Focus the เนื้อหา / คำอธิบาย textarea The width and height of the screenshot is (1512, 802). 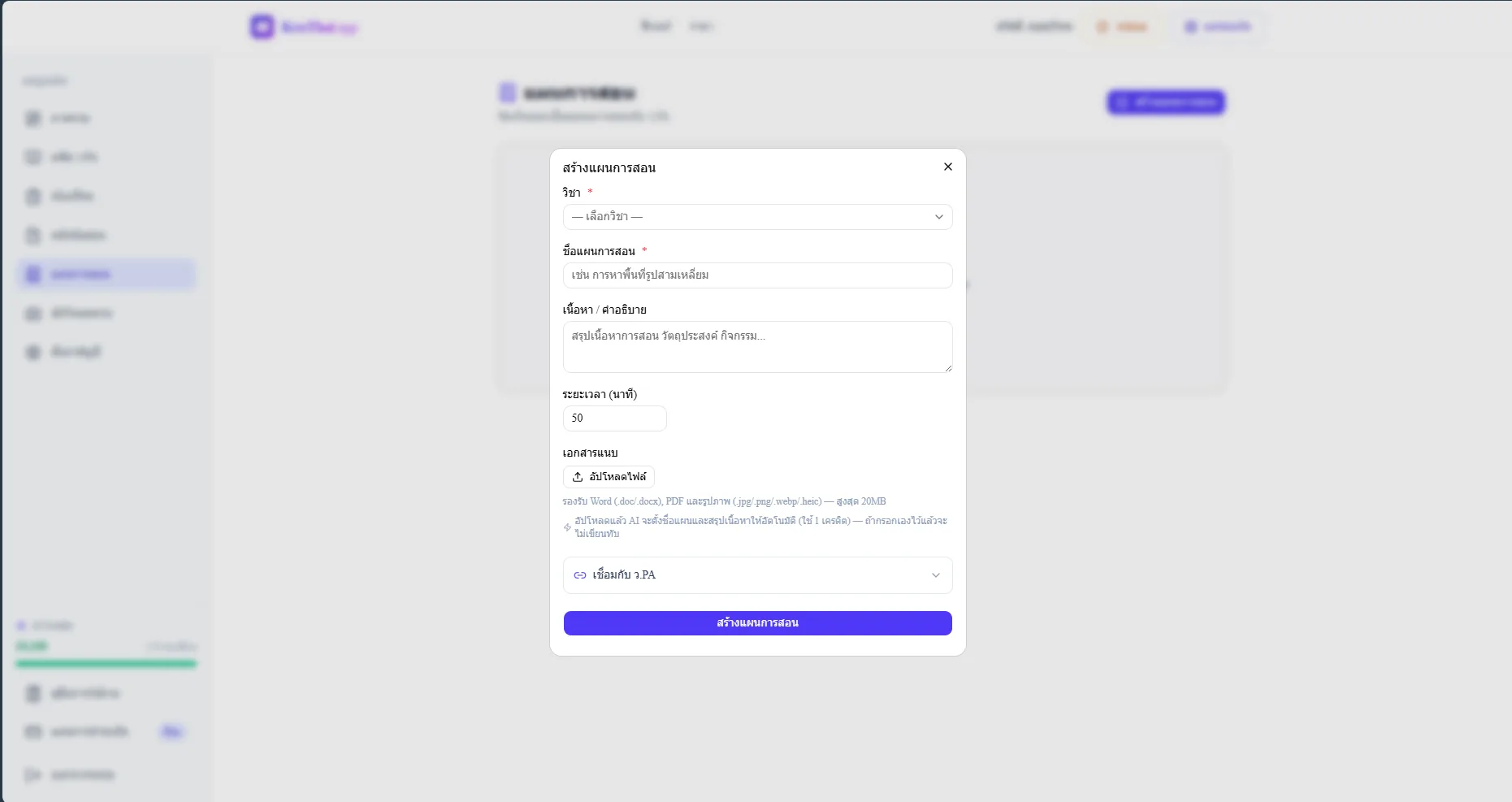(x=757, y=347)
